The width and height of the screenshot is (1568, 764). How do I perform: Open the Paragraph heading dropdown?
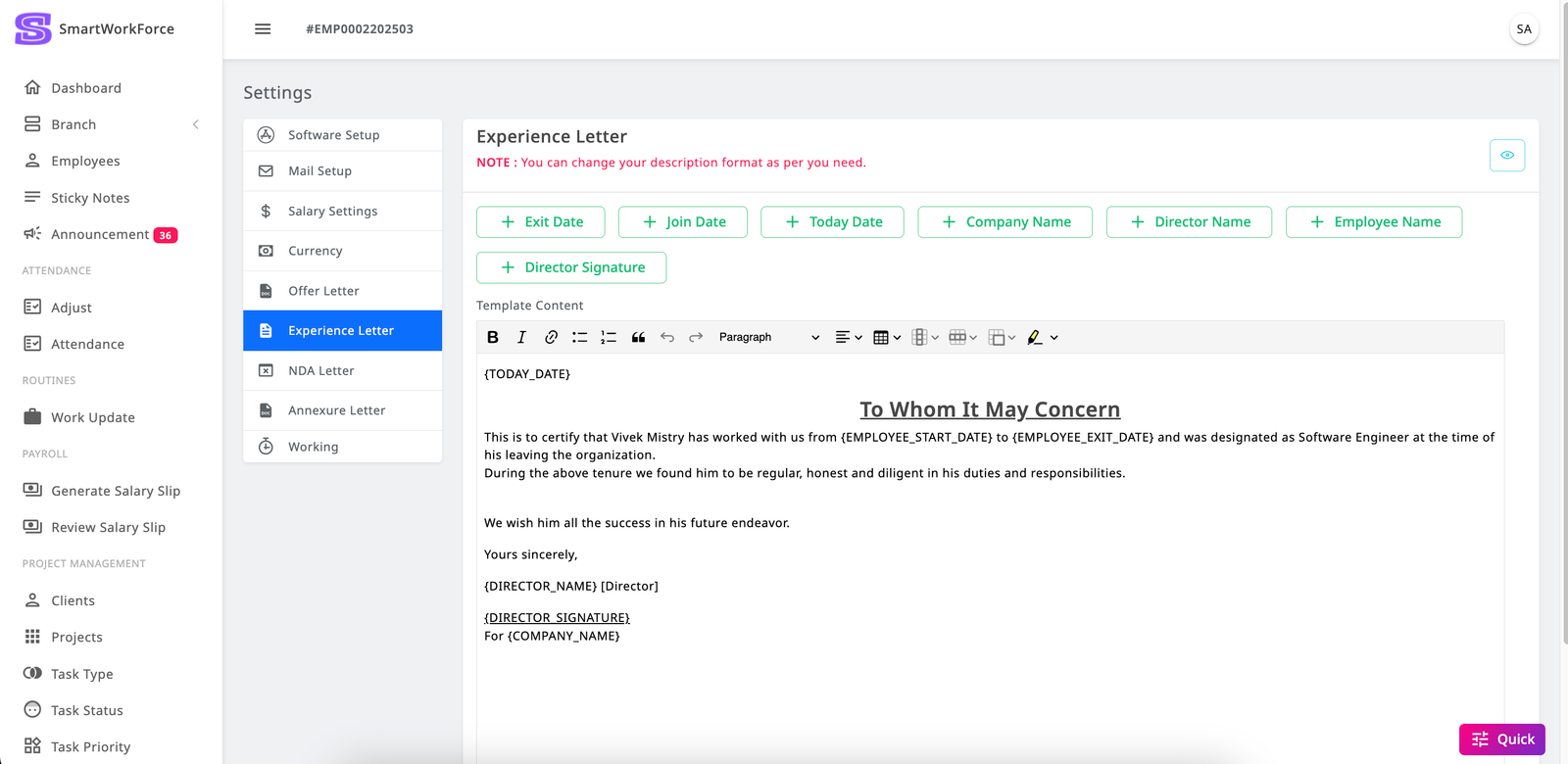point(768,337)
